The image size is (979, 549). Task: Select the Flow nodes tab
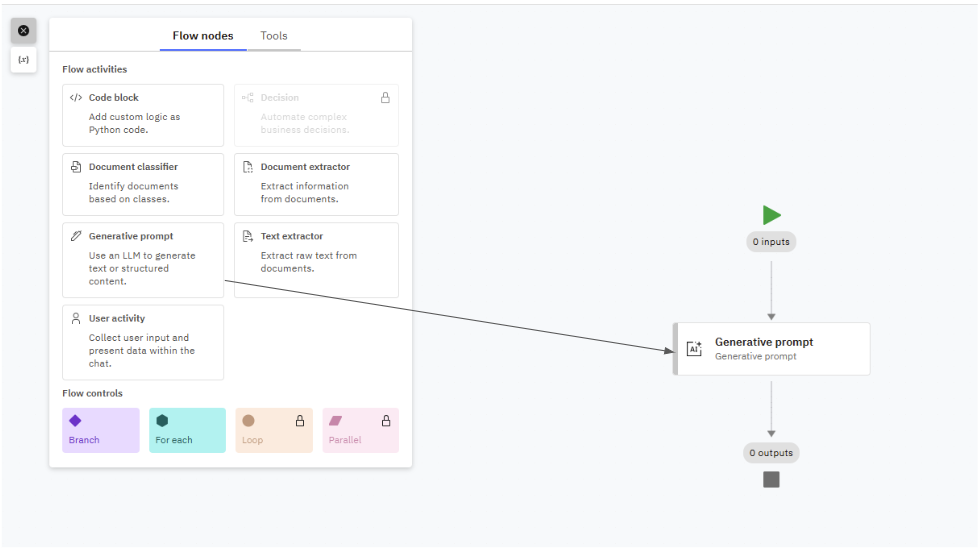(x=203, y=36)
